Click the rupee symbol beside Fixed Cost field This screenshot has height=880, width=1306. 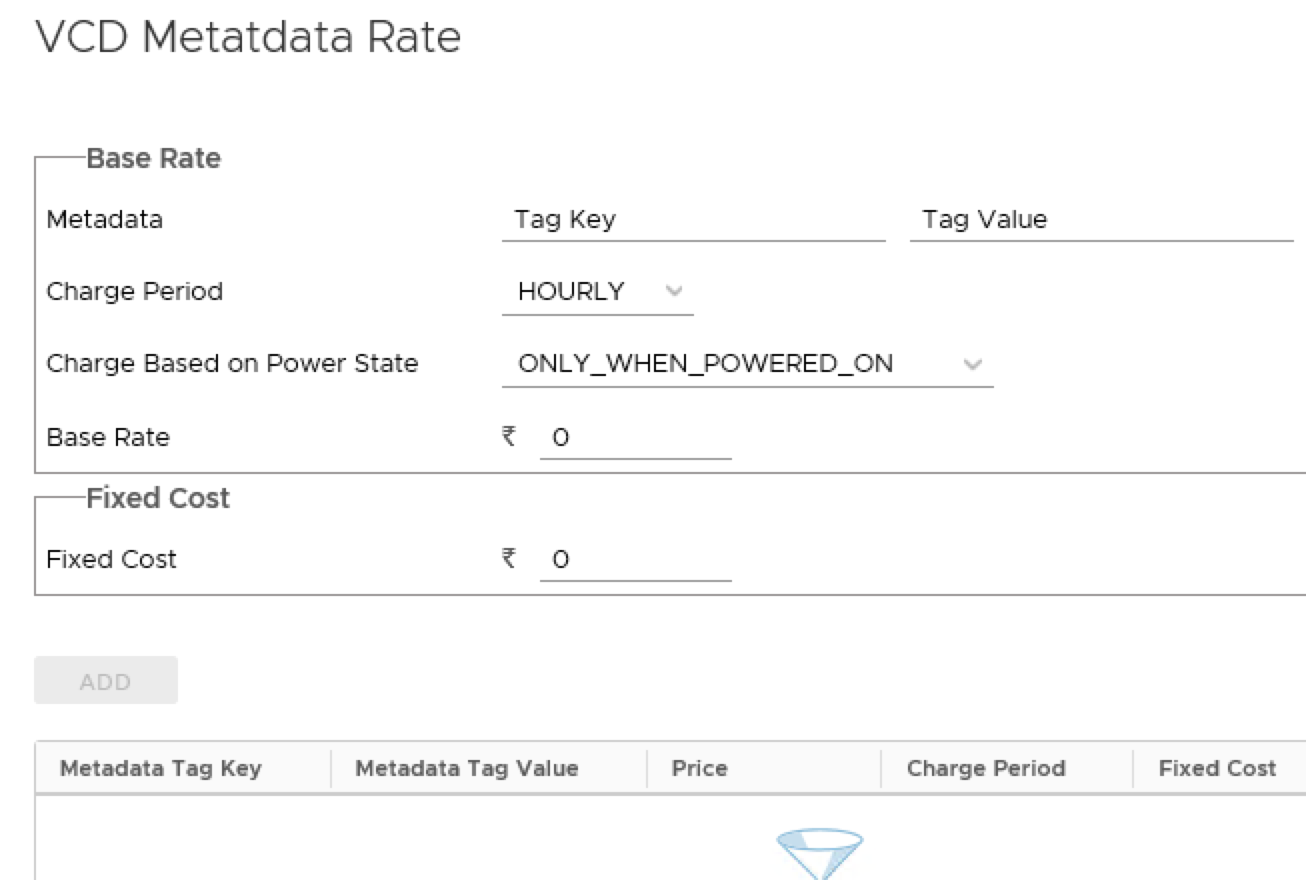tap(510, 559)
